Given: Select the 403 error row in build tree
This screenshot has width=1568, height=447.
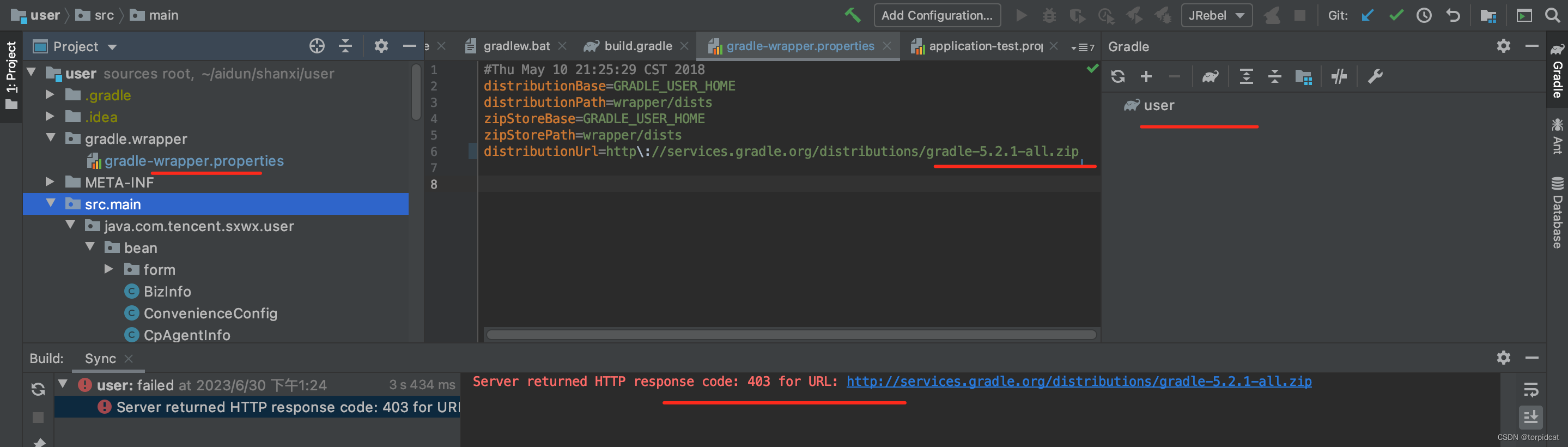Looking at the screenshot, I should coord(257,407).
